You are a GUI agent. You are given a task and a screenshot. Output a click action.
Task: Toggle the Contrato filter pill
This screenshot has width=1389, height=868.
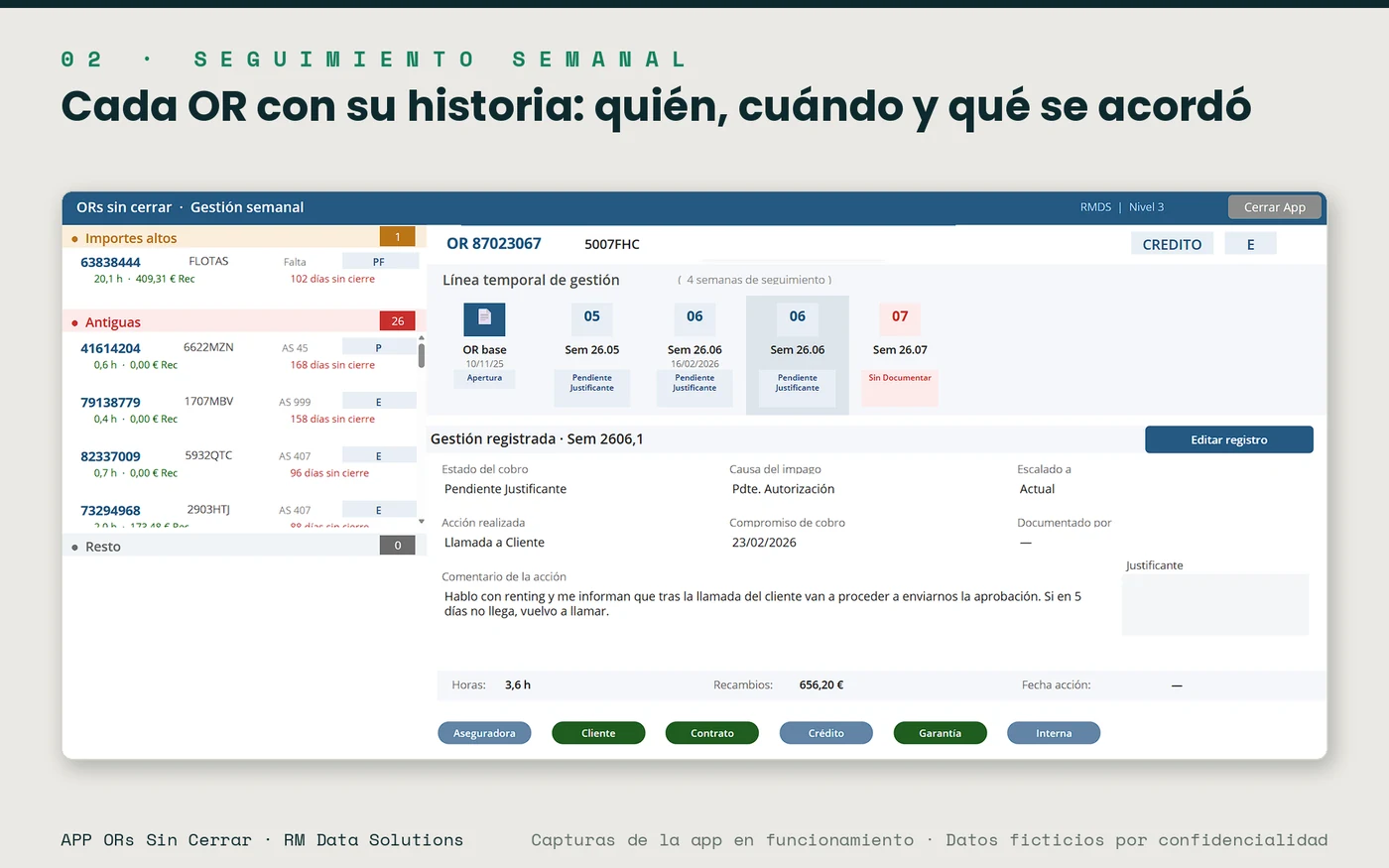point(712,733)
